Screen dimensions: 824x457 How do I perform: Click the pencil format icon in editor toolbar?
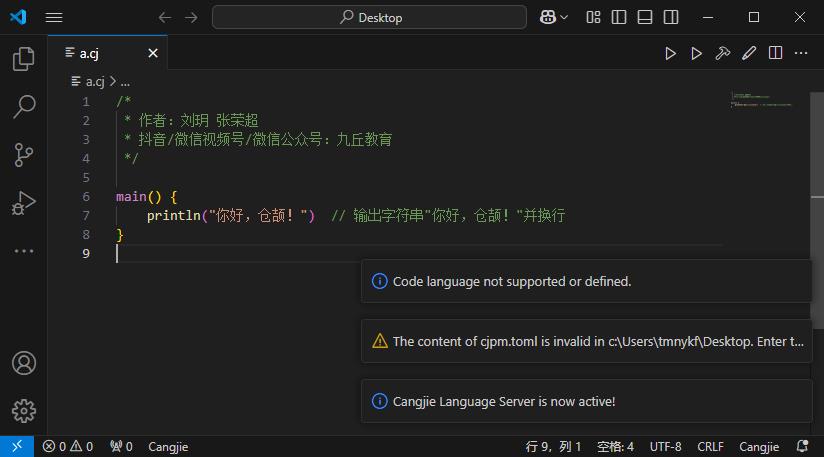coord(749,53)
